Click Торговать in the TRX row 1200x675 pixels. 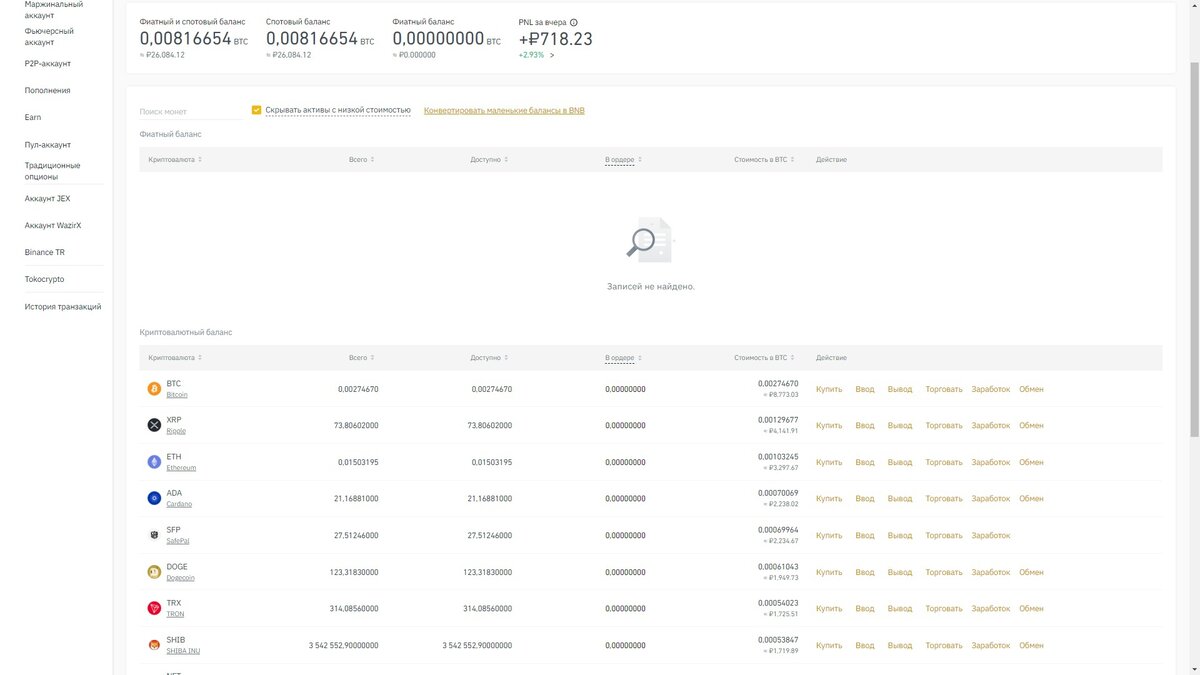pyautogui.click(x=944, y=608)
